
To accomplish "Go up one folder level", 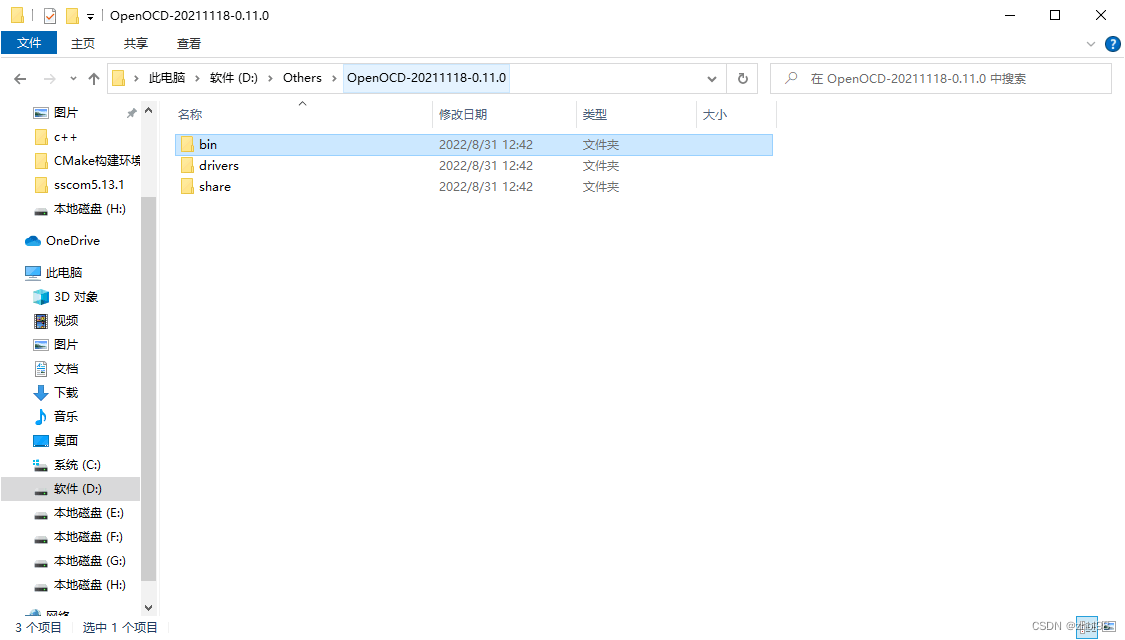I will (94, 78).
